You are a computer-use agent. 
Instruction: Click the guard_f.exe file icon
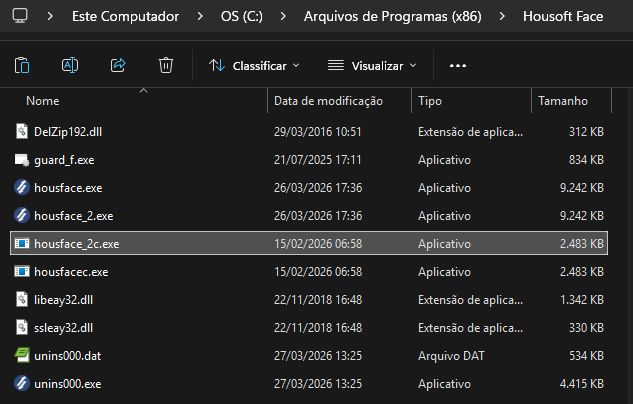(x=22, y=159)
